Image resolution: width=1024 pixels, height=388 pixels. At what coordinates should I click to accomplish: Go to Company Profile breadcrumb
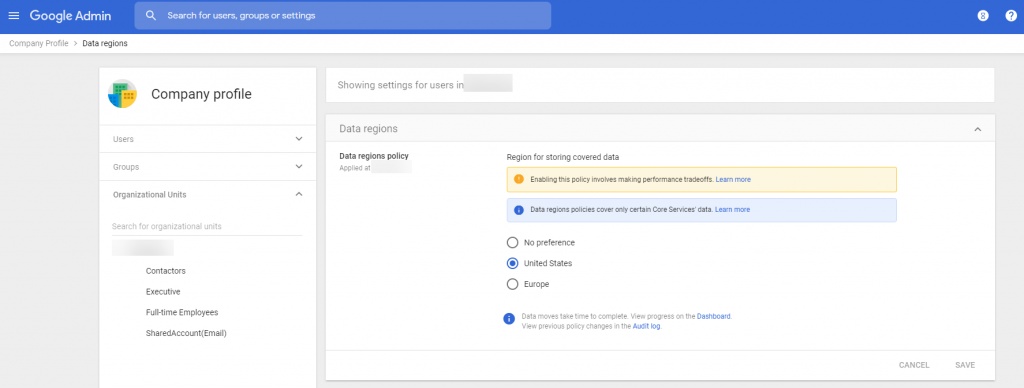click(x=39, y=44)
